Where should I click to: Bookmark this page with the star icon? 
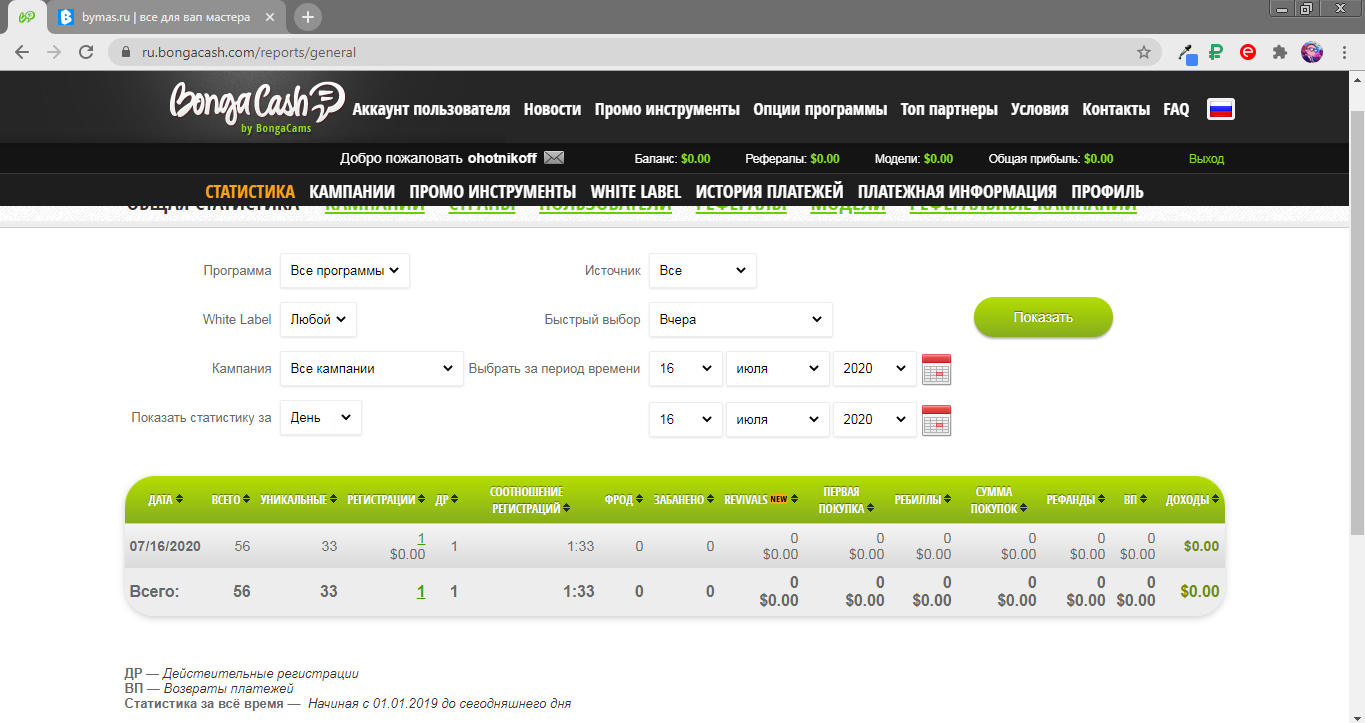(1143, 52)
